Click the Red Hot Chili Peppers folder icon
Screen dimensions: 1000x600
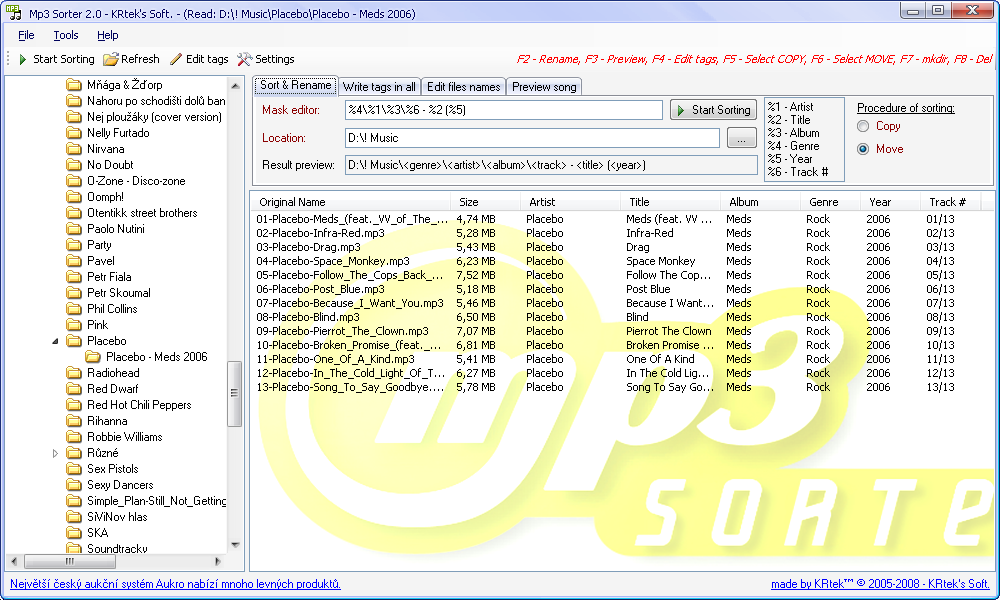click(74, 405)
